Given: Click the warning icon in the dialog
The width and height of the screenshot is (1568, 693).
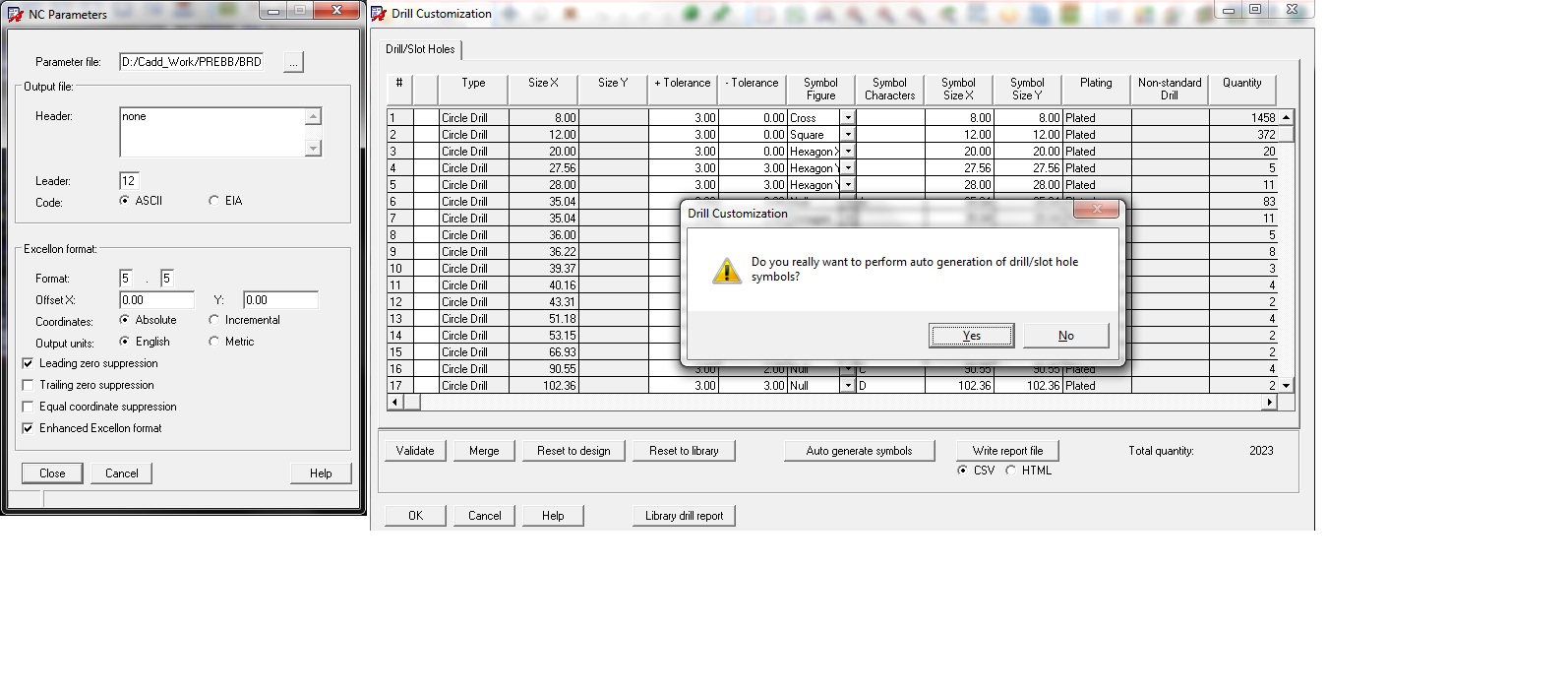Looking at the screenshot, I should coord(726,271).
